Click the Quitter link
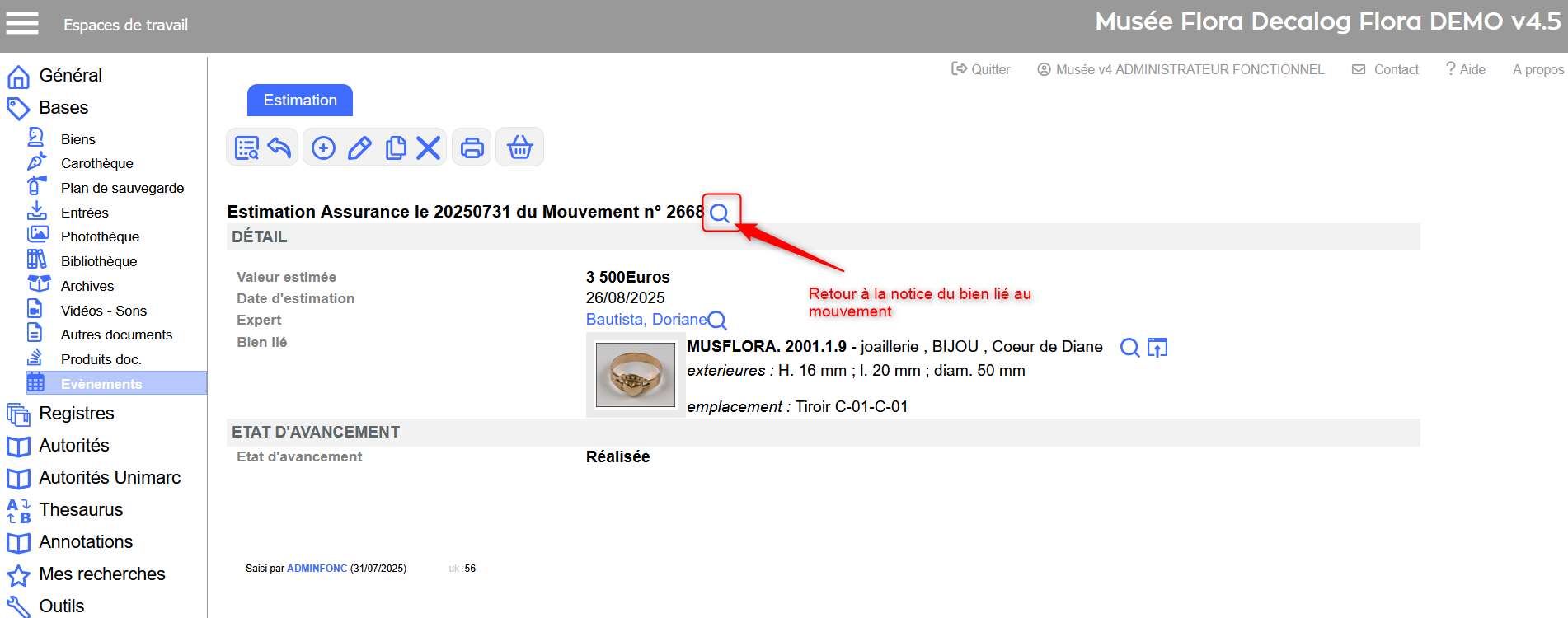Image resolution: width=1568 pixels, height=618 pixels. pyautogui.click(x=981, y=70)
